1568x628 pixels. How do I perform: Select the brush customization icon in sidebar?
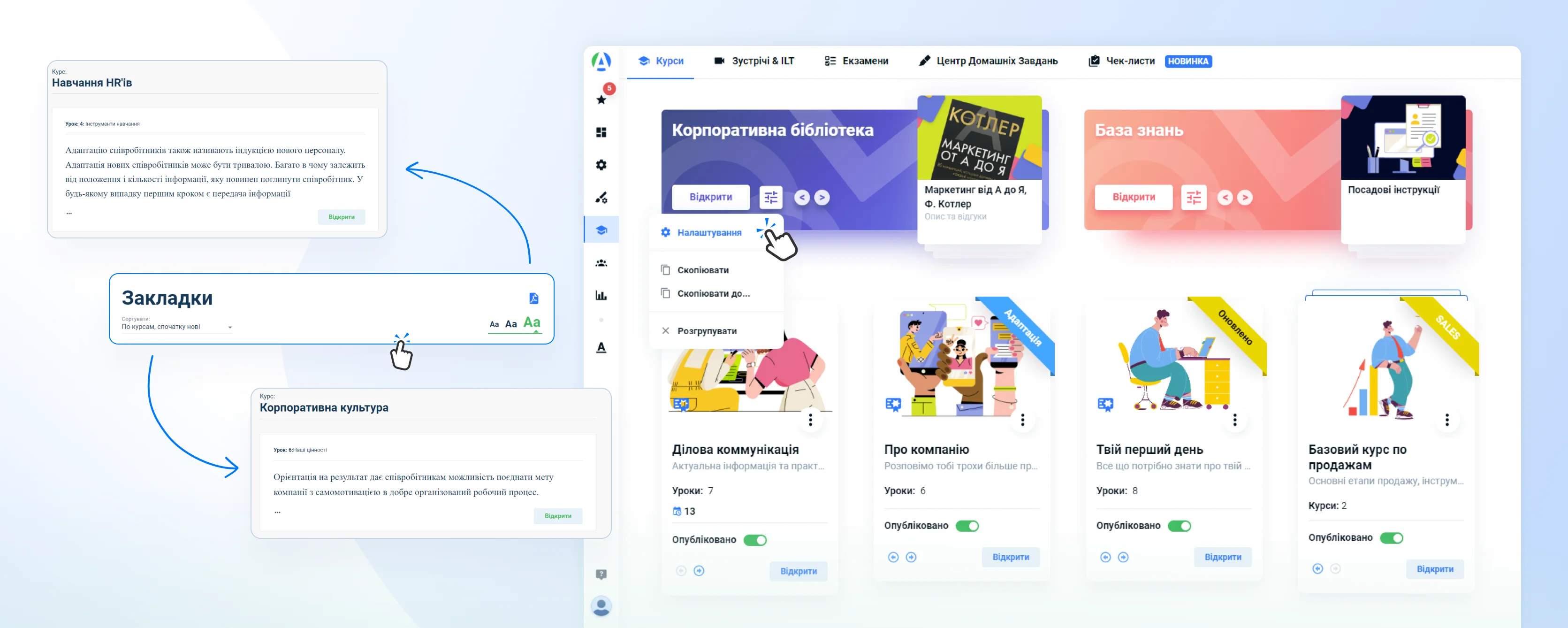point(601,197)
